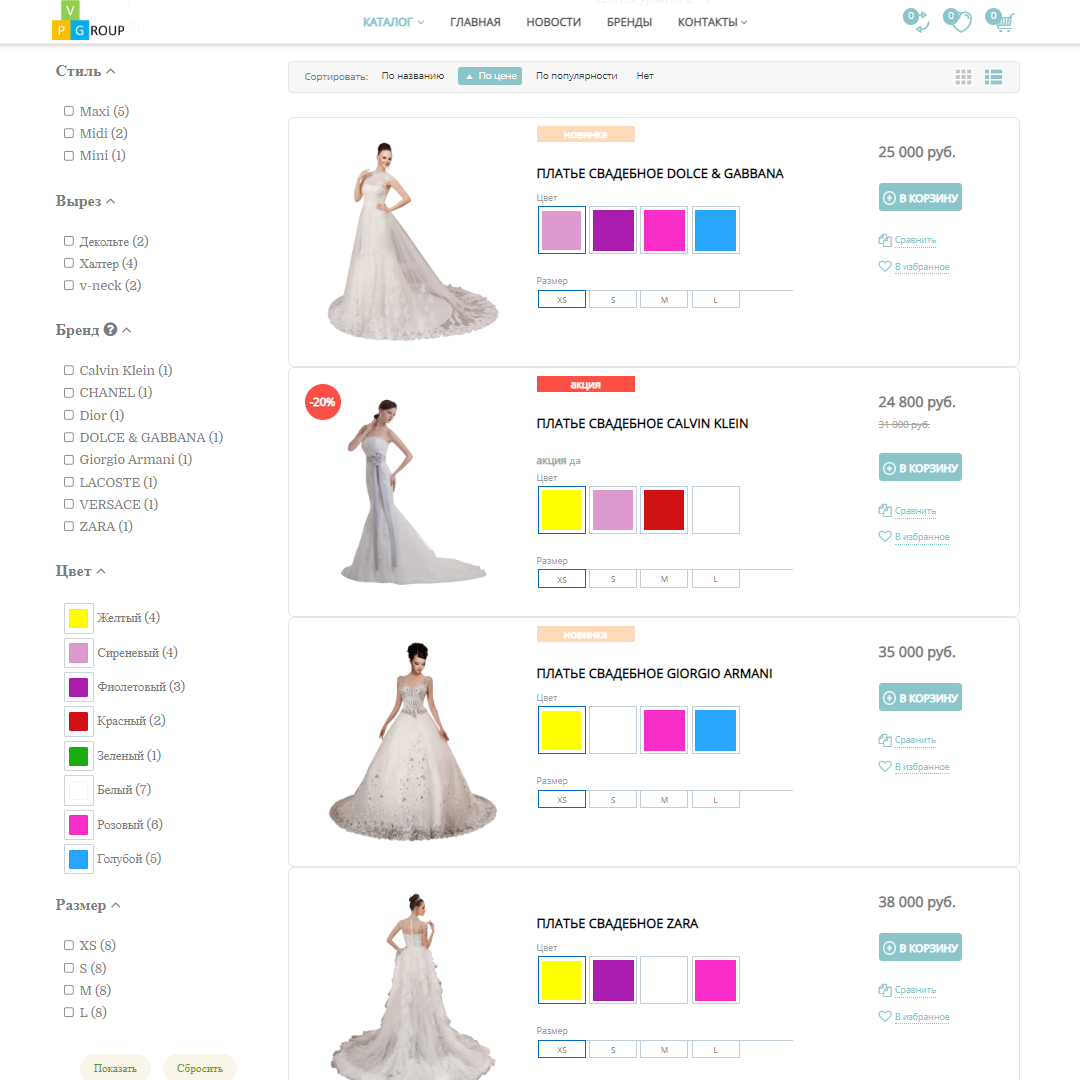Click the help icon next to Бренд
1080x1080 pixels.
(x=111, y=329)
